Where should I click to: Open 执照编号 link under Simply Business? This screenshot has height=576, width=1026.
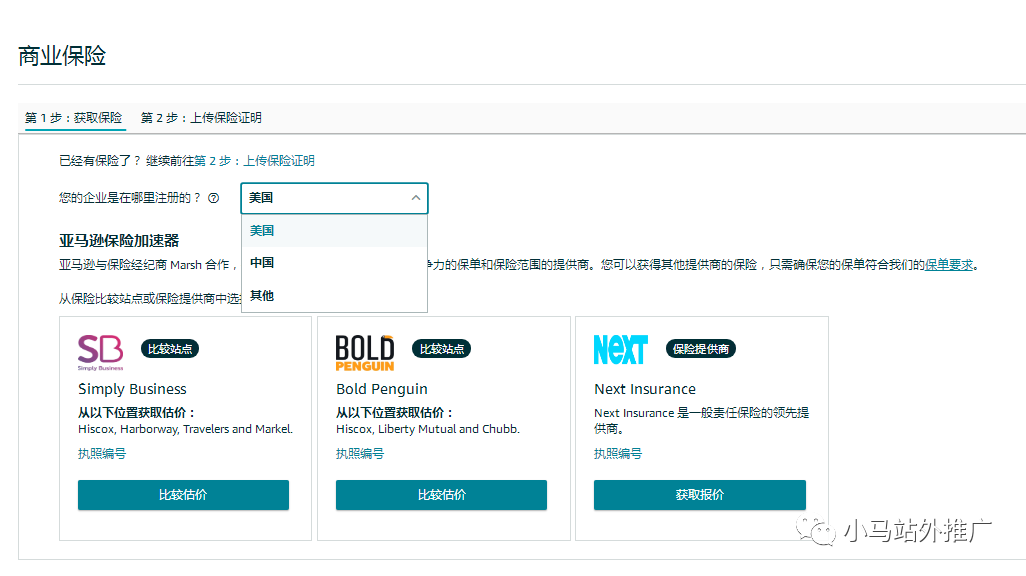(x=102, y=453)
